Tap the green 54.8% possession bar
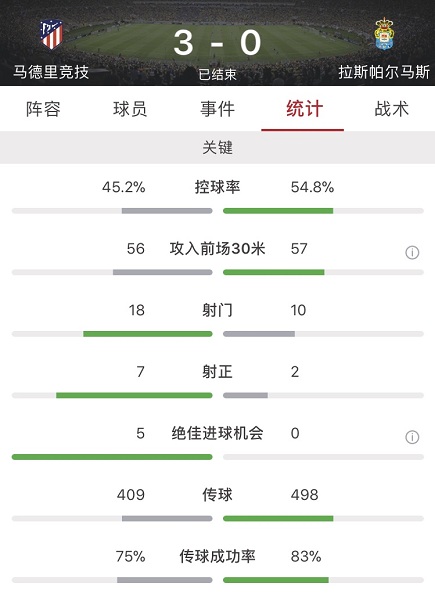 [278, 211]
